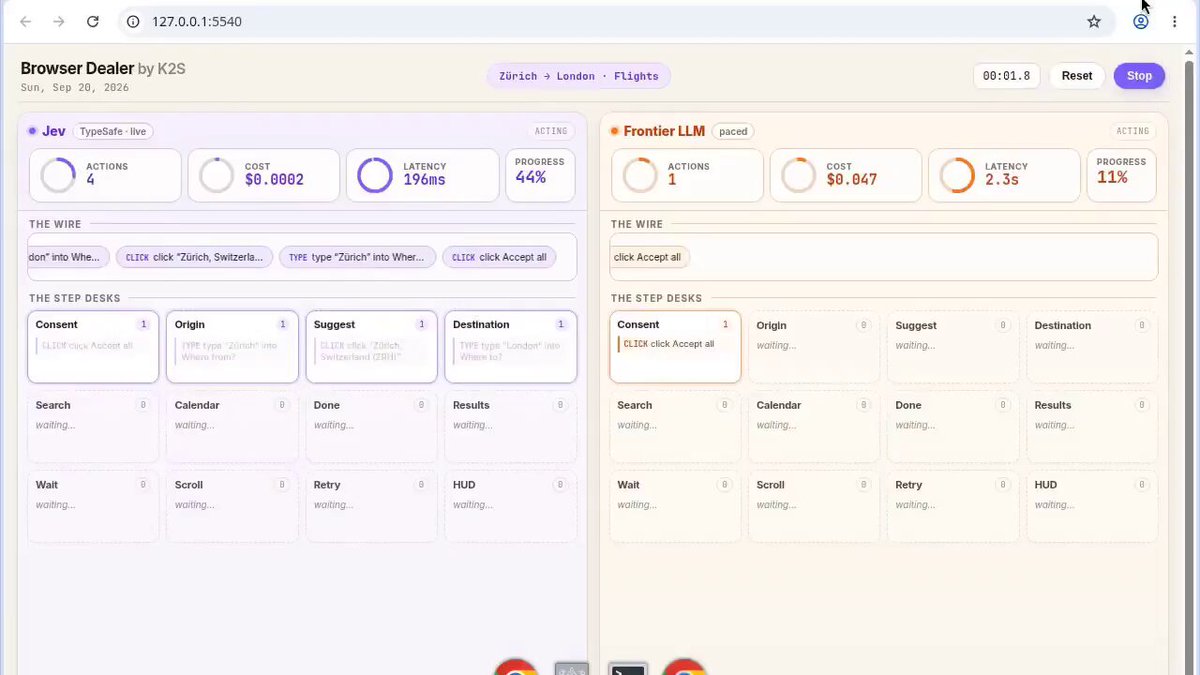Click the paced badge next to Frontier LLM
This screenshot has width=1200, height=675.
coord(733,131)
